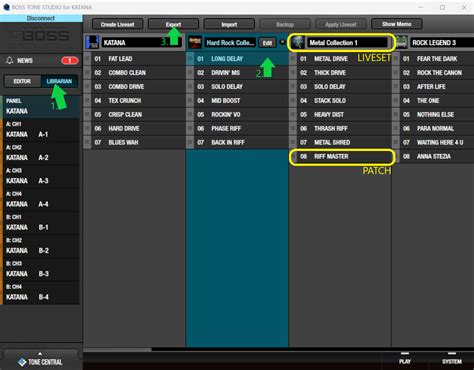The width and height of the screenshot is (474, 370).
Task: Select the PANEL KATANA slot
Action: tap(41, 106)
